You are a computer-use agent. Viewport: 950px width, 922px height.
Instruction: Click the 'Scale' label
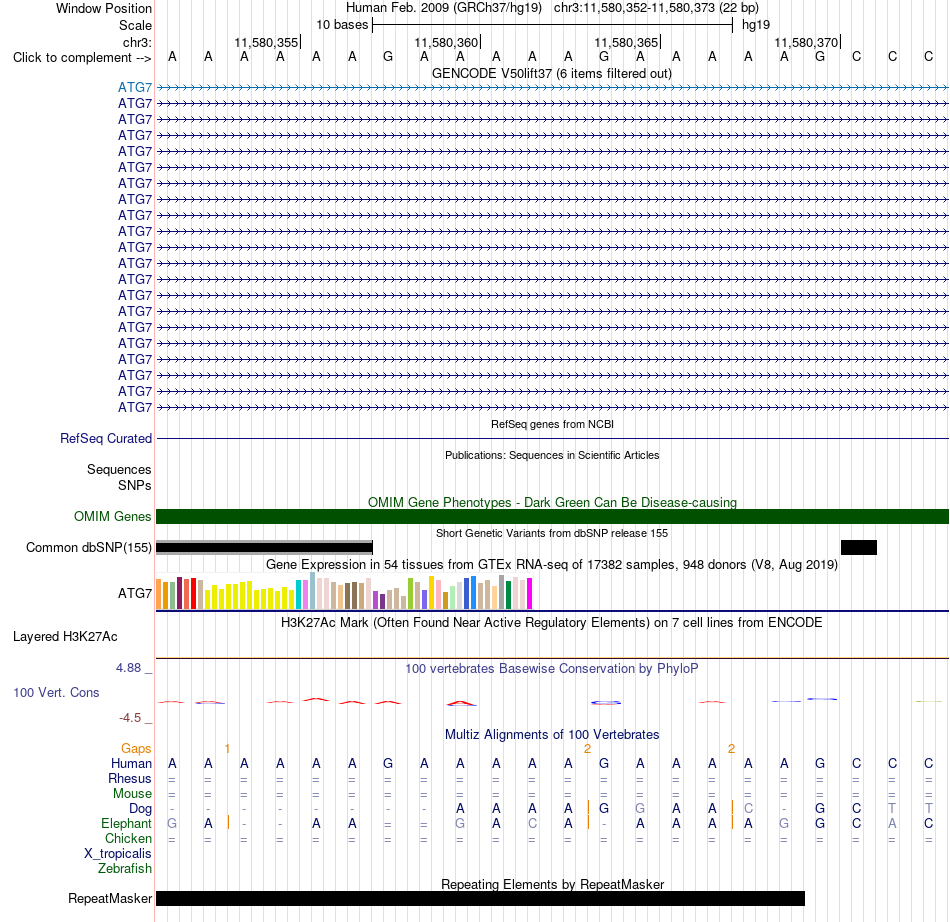[136, 25]
